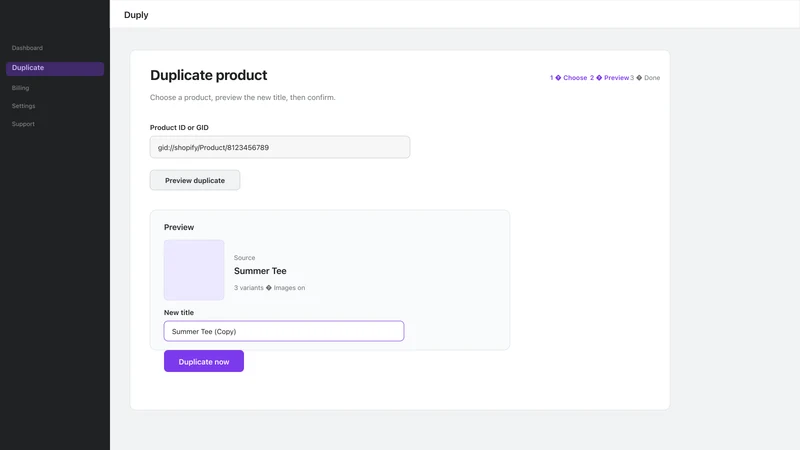Viewport: 800px width, 450px height.
Task: Open the Dashboard sidebar item
Action: 28,48
